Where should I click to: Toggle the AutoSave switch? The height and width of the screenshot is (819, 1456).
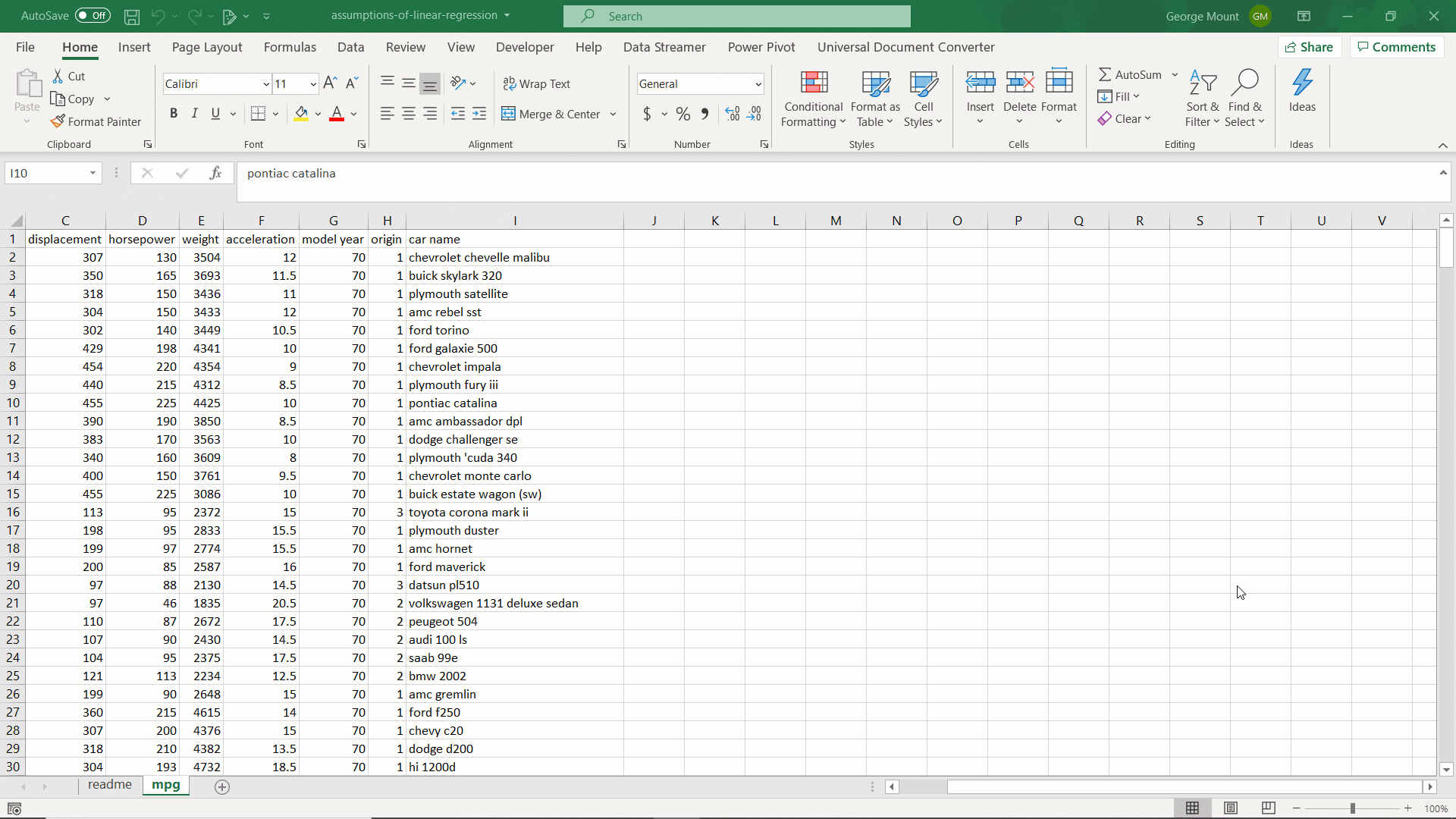pyautogui.click(x=93, y=15)
